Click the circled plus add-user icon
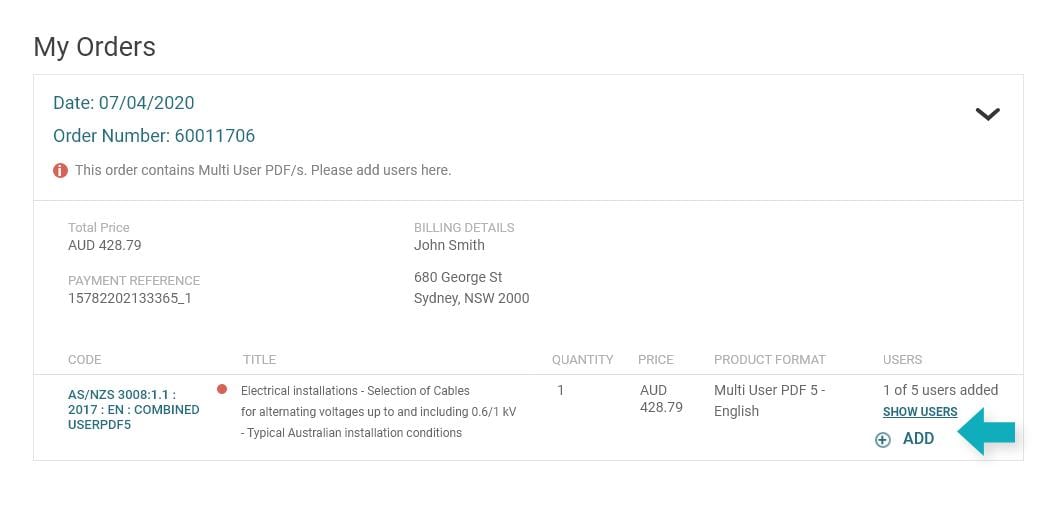The image size is (1055, 514). coord(882,439)
